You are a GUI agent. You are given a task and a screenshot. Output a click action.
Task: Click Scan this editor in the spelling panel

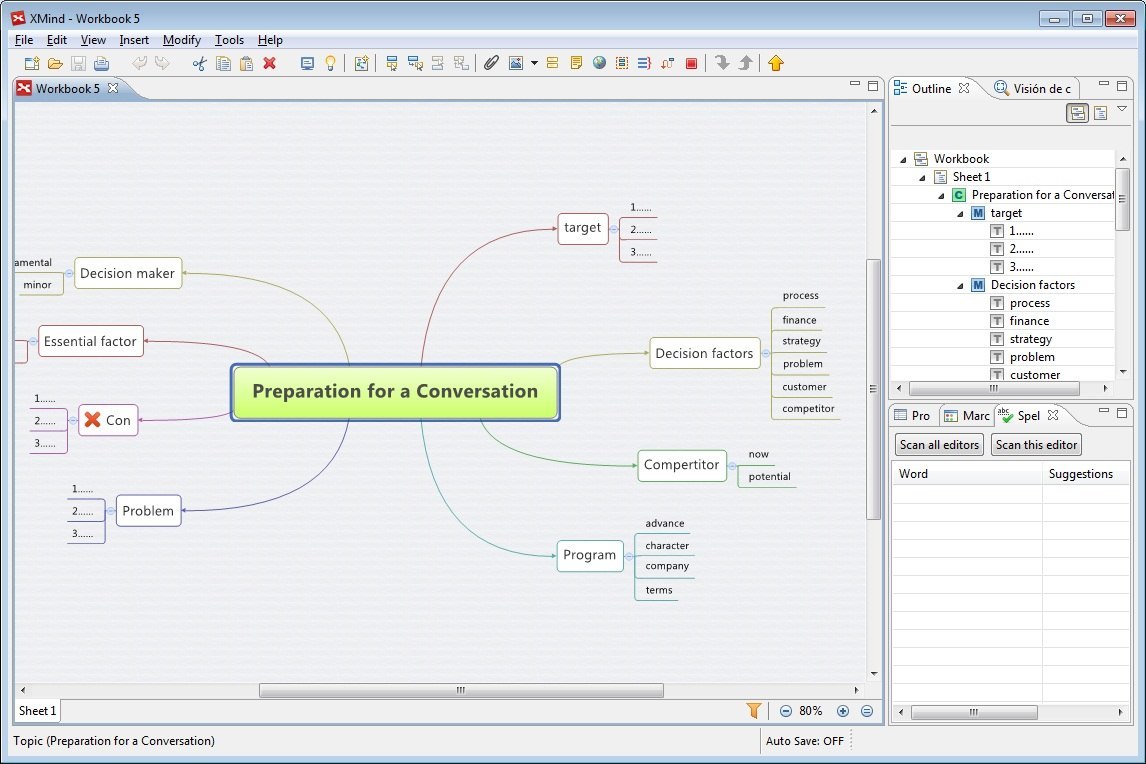coord(1036,445)
